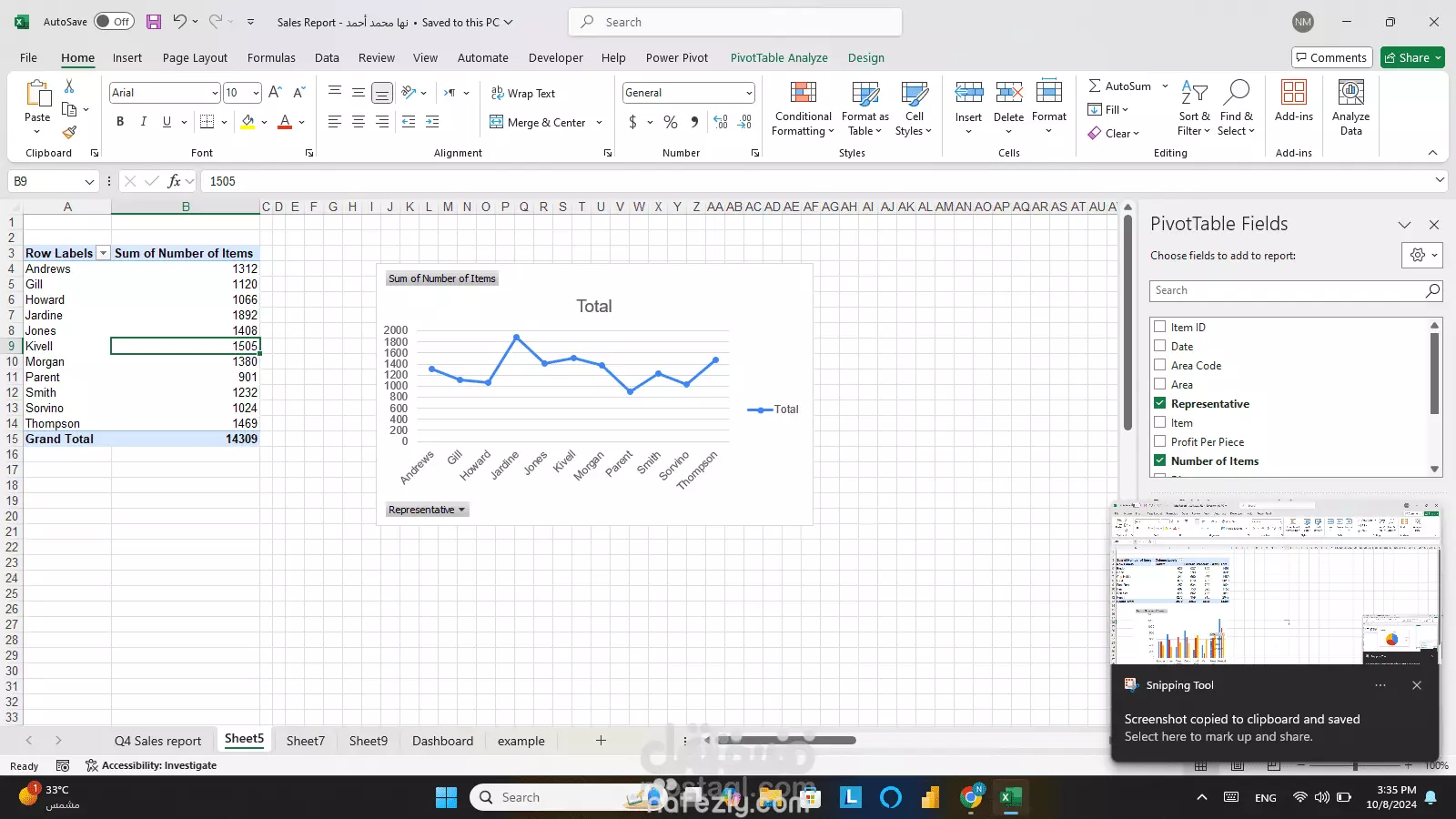
Task: Click Increase Decimal icon
Action: pyautogui.click(x=721, y=122)
